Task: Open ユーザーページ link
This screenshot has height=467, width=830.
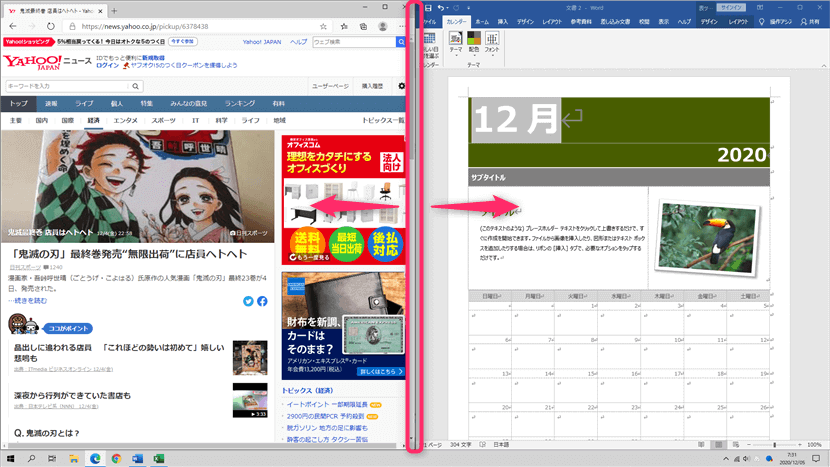Action: (330, 86)
